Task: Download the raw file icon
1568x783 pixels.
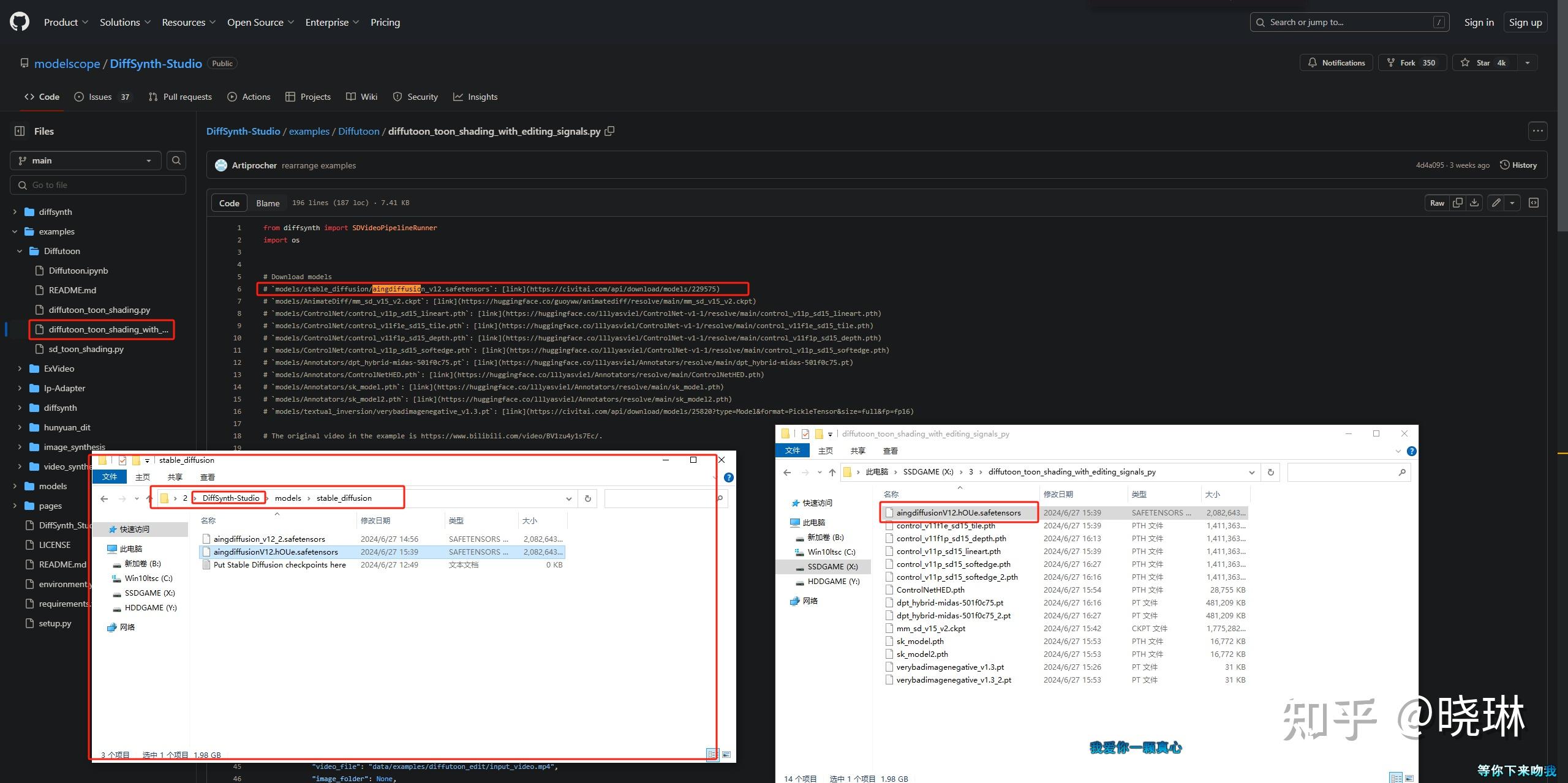Action: point(1474,203)
